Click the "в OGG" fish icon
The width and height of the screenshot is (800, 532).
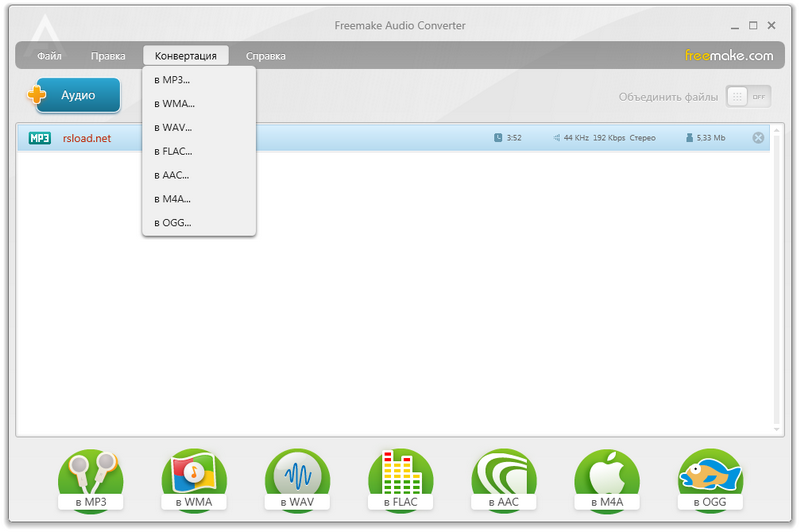coord(710,480)
